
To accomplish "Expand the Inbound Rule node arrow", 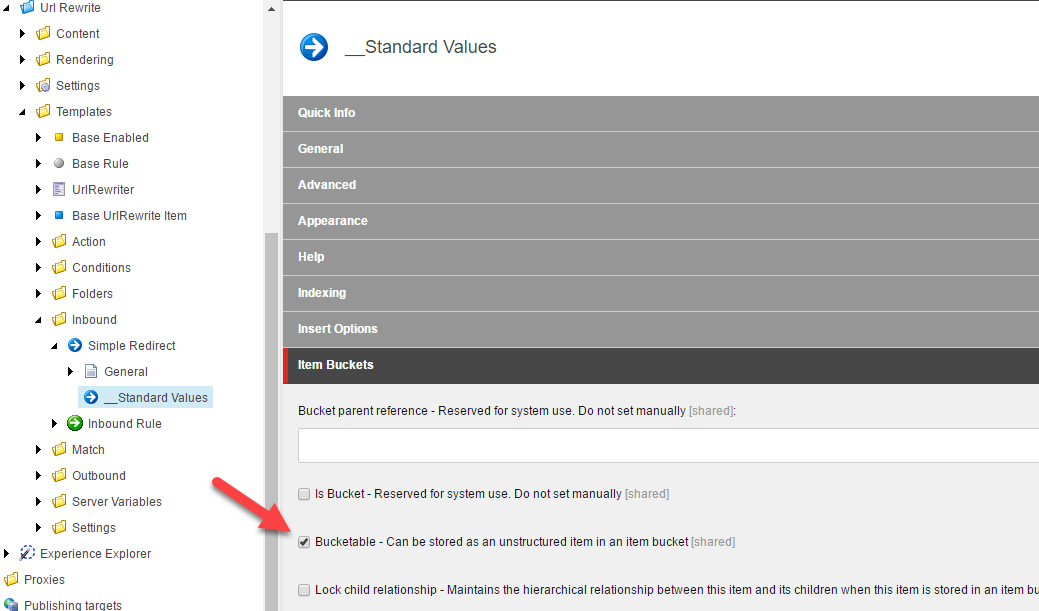I will pyautogui.click(x=54, y=423).
